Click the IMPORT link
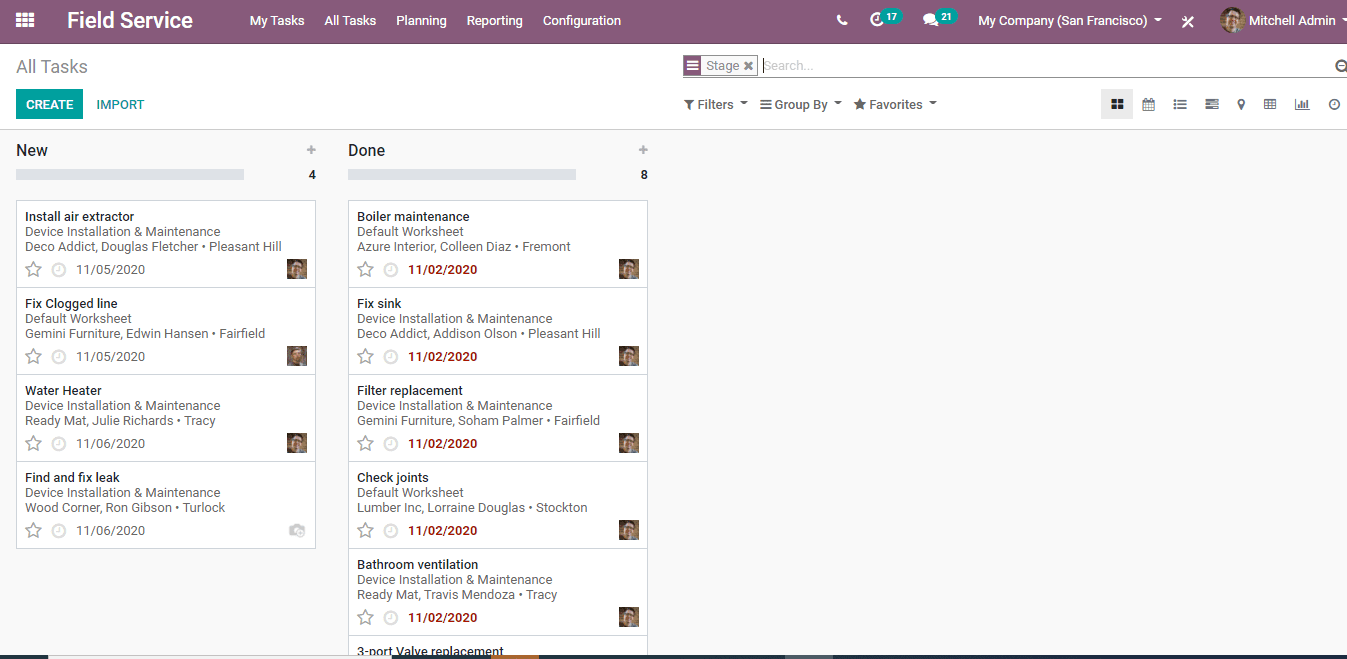1347x659 pixels. pos(120,104)
